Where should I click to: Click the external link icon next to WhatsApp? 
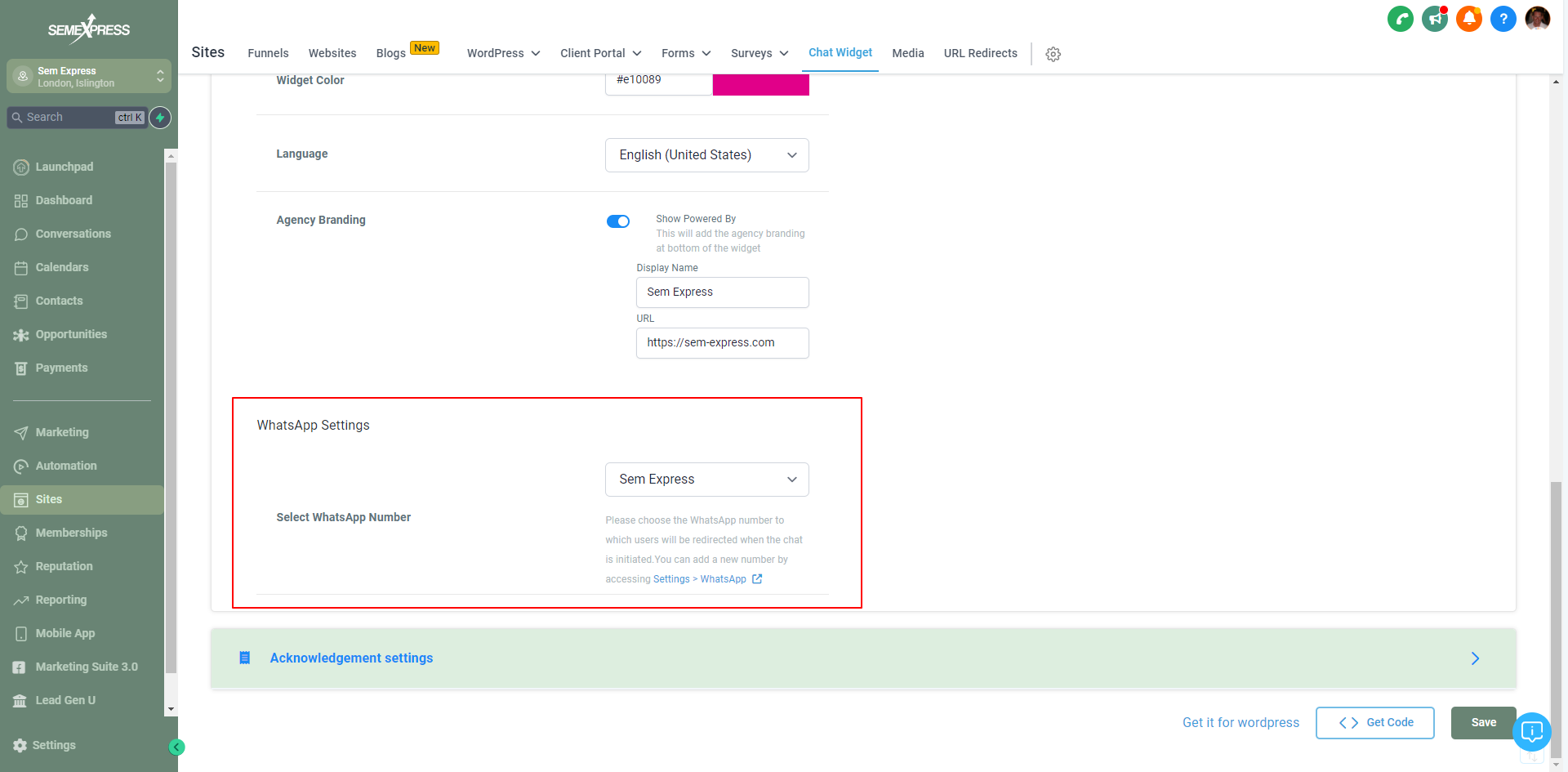tap(757, 578)
